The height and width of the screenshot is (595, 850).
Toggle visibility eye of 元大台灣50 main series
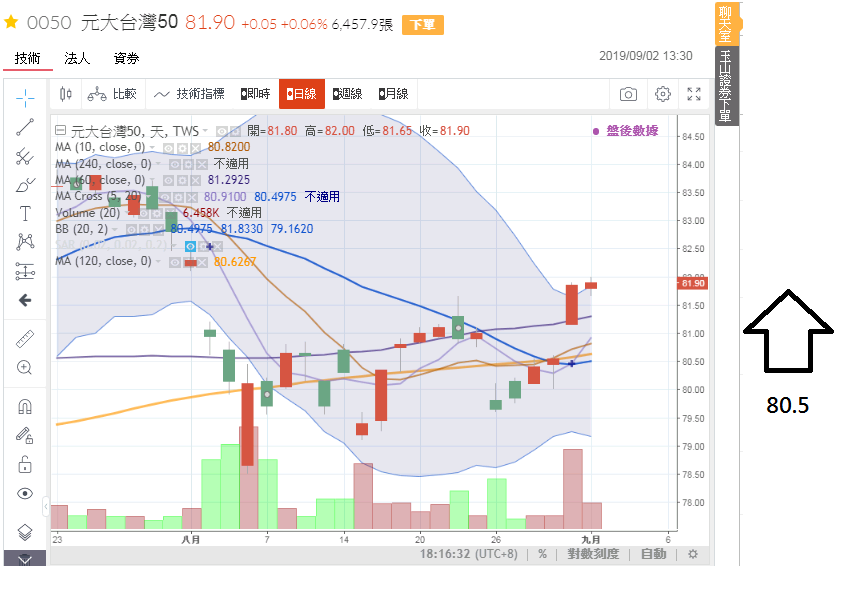click(221, 132)
